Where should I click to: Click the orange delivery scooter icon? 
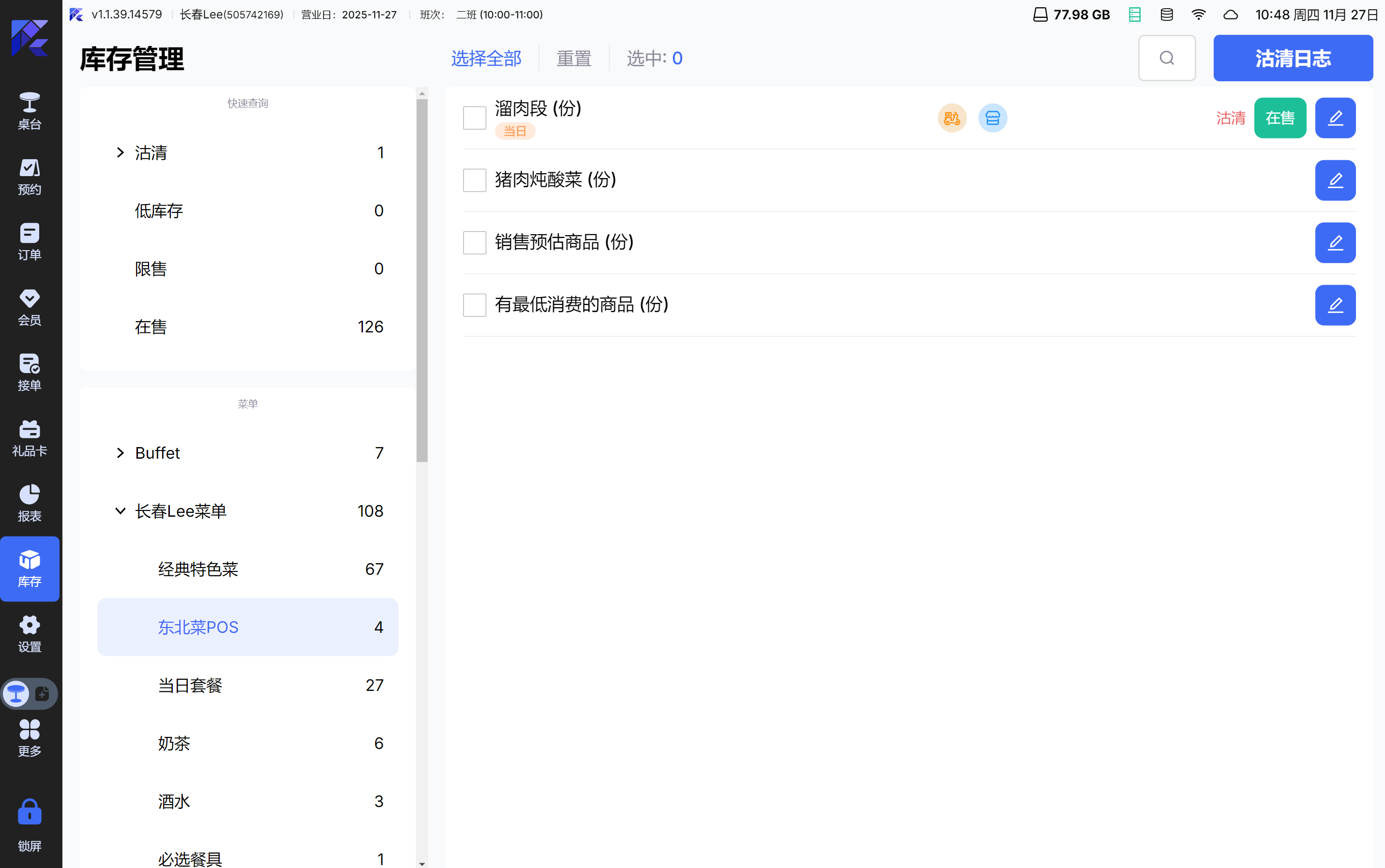pos(952,118)
